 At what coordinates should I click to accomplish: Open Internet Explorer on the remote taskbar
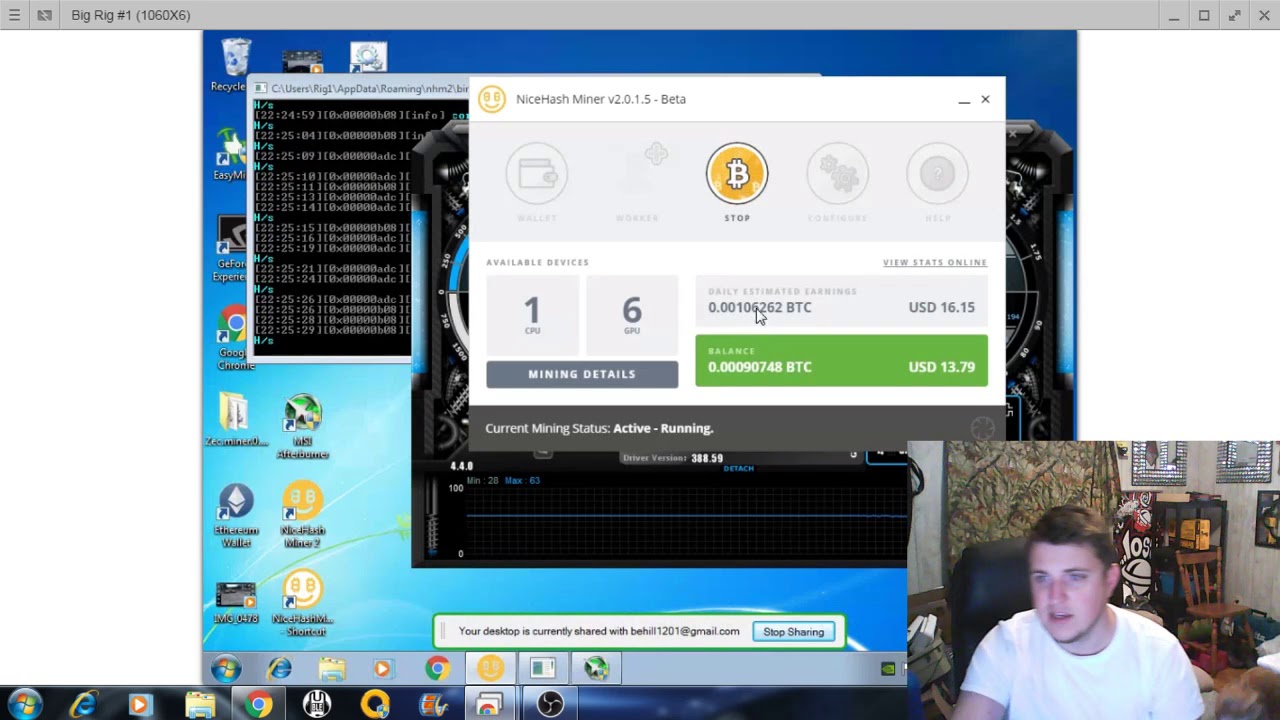pos(279,668)
